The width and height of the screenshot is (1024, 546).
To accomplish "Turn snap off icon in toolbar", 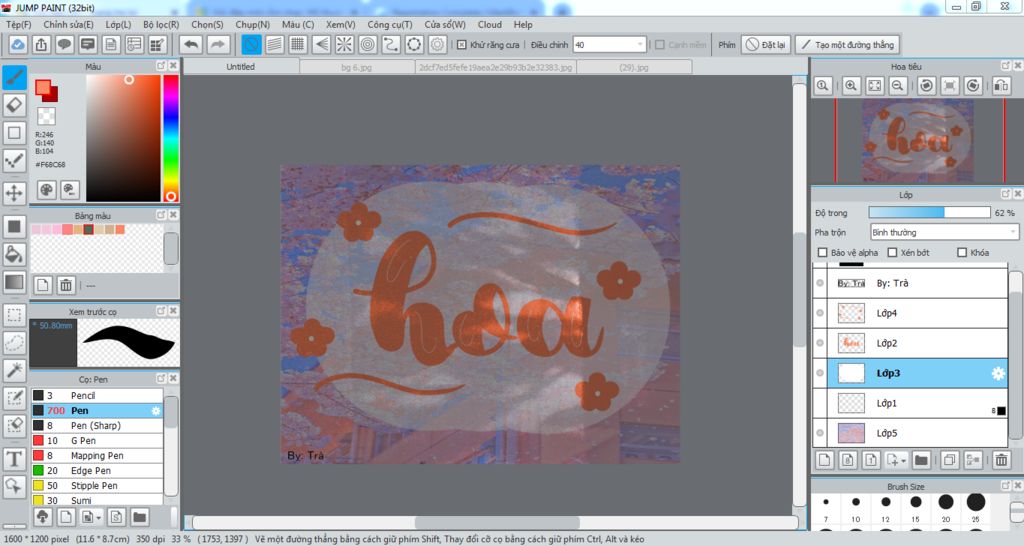I will pyautogui.click(x=251, y=44).
